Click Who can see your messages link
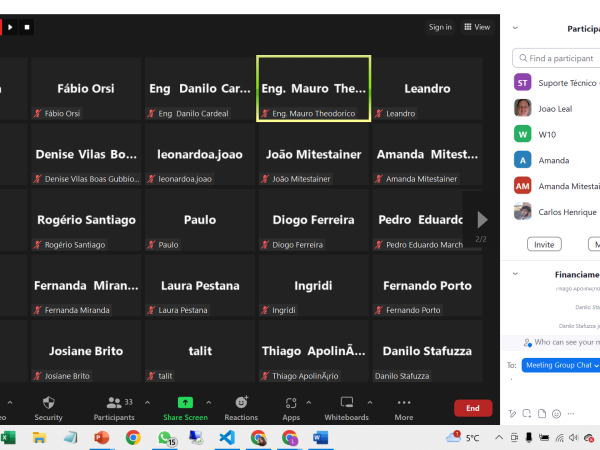This screenshot has width=600, height=450. click(566, 342)
